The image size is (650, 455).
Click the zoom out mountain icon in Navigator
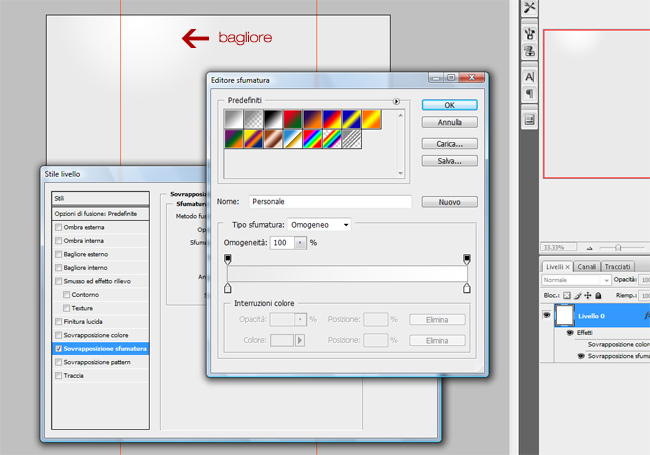pyautogui.click(x=590, y=248)
